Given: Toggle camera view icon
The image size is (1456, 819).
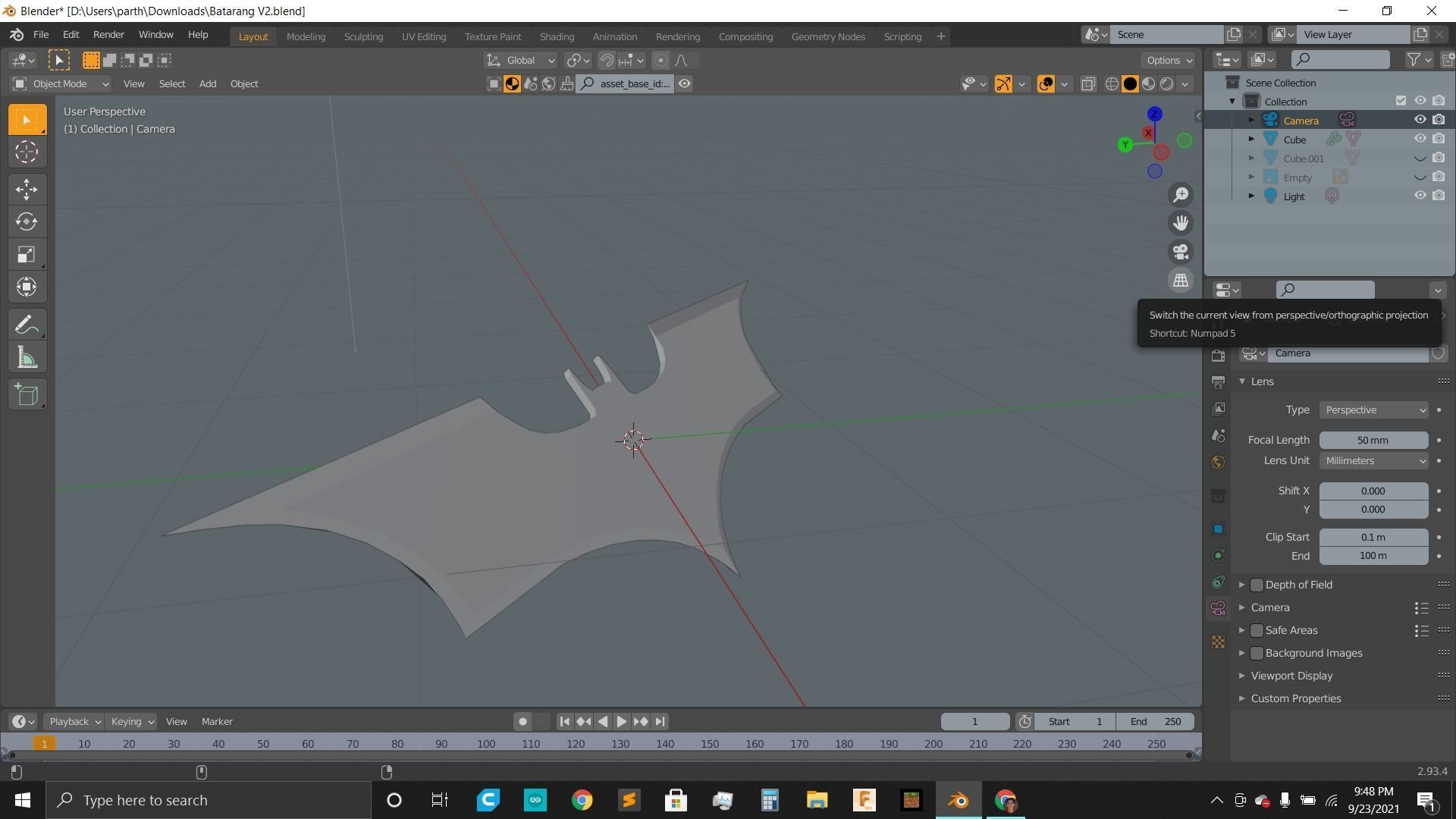Looking at the screenshot, I should point(1181,252).
